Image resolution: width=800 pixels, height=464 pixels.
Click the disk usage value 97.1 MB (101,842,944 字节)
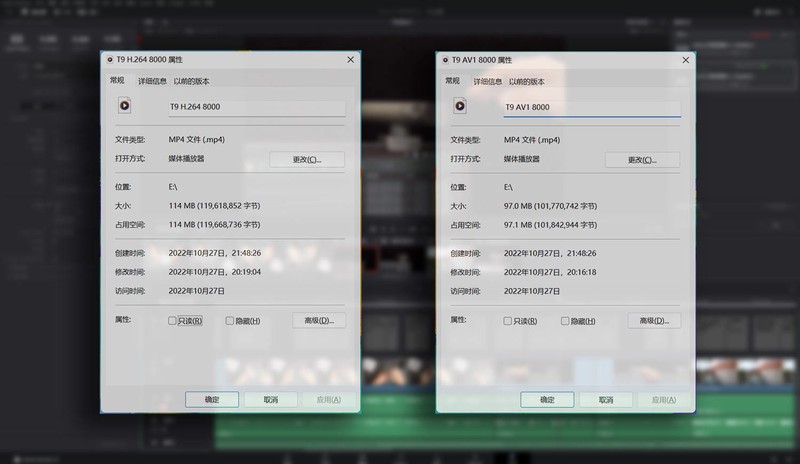point(551,225)
